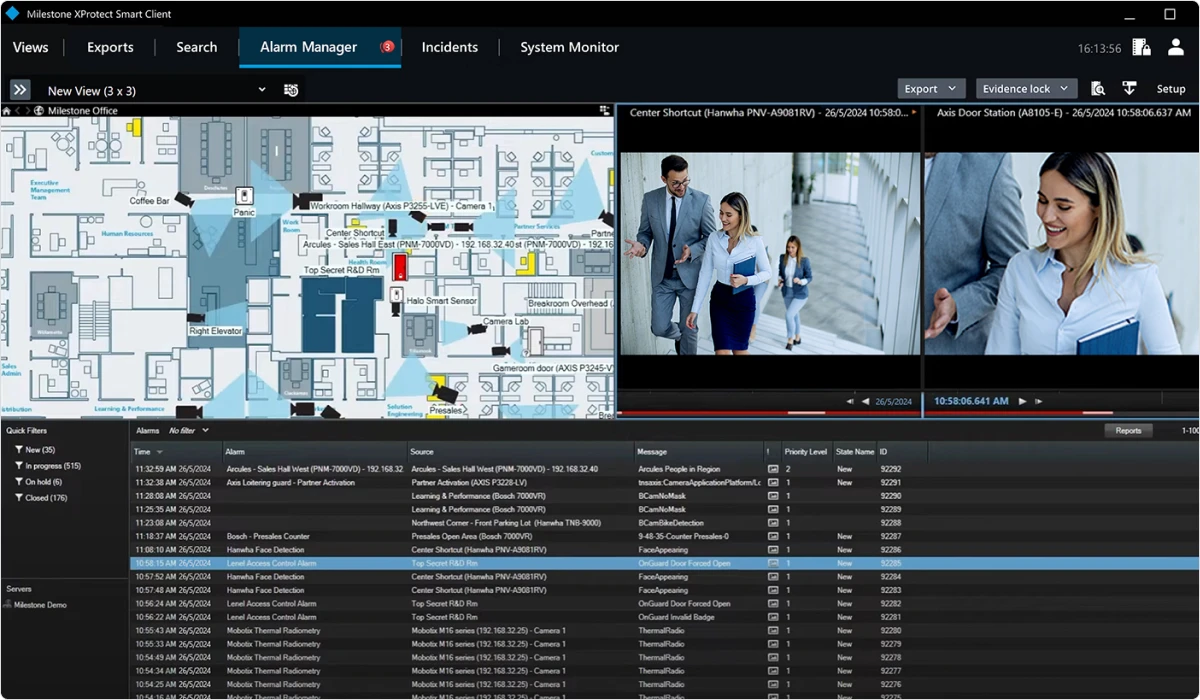This screenshot has height=700, width=1200.
Task: Switch to the Exports tab
Action: point(110,47)
